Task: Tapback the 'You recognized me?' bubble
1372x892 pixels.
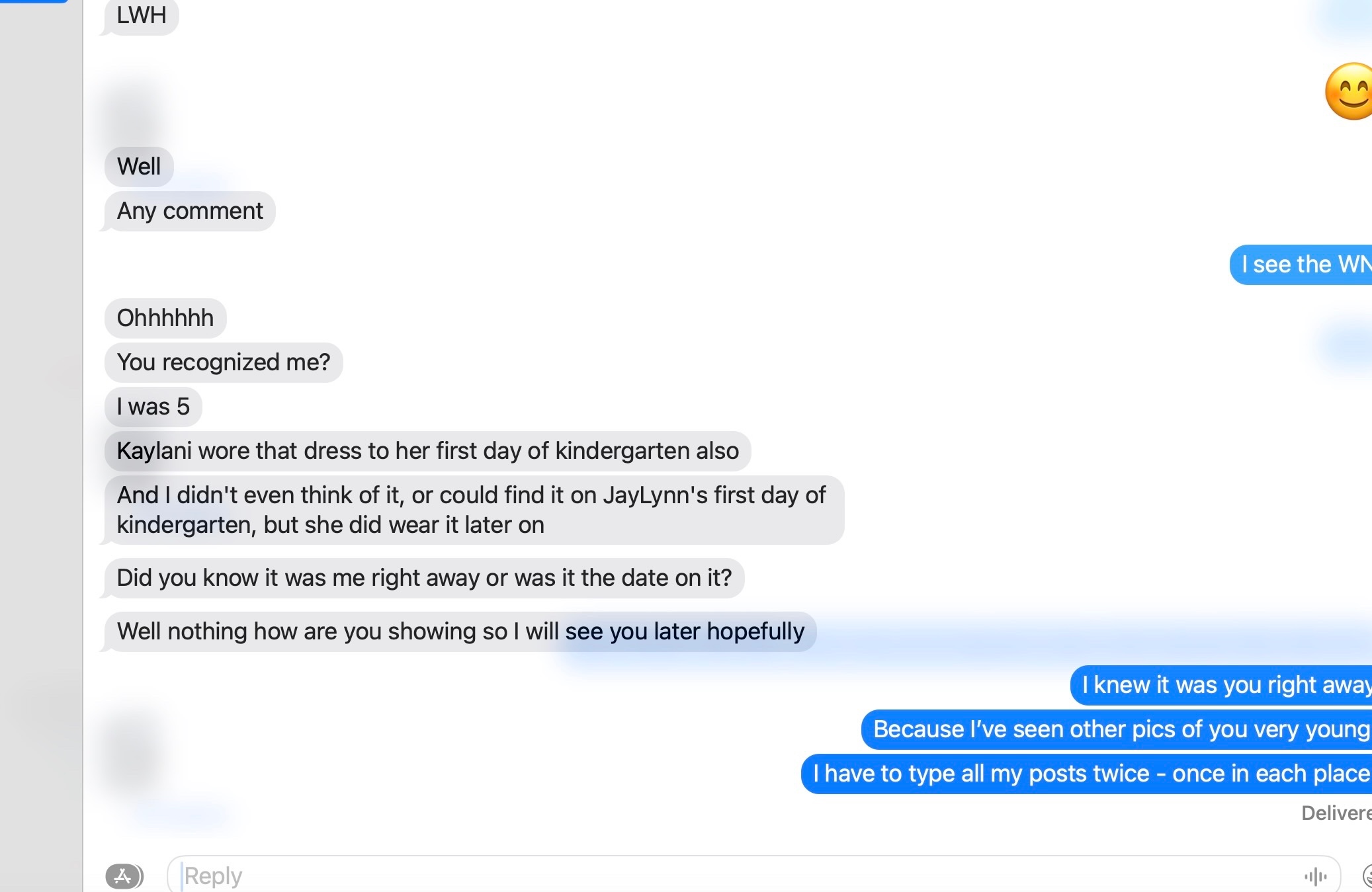Action: pos(223,362)
